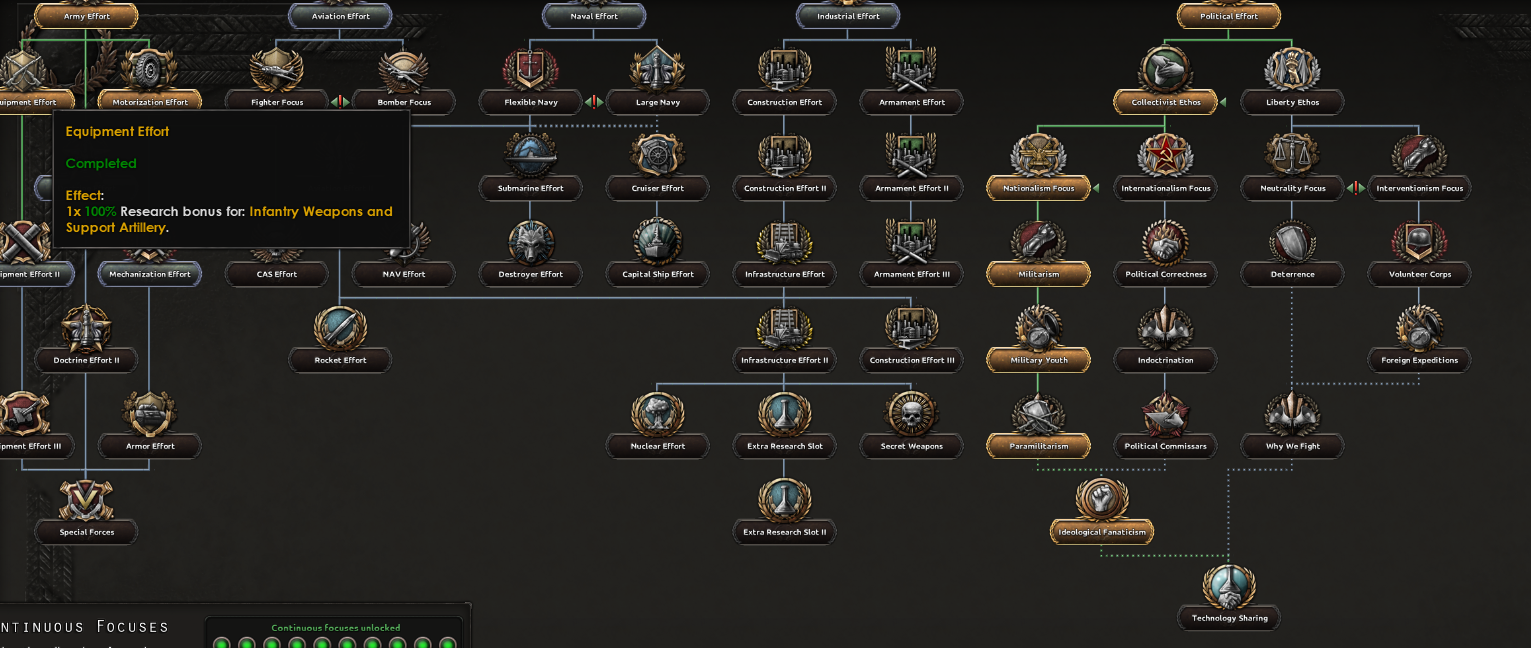Viewport: 1531px width, 648px height.
Task: Click the Industrial Effort label
Action: (848, 16)
